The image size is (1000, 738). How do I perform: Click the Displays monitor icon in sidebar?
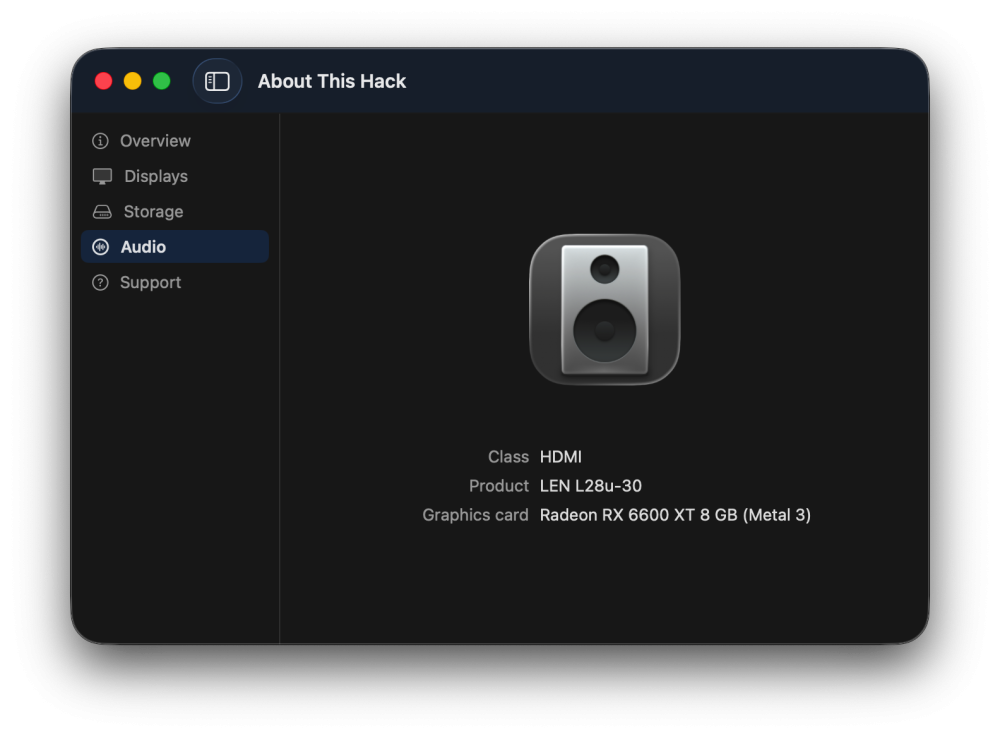tap(102, 176)
